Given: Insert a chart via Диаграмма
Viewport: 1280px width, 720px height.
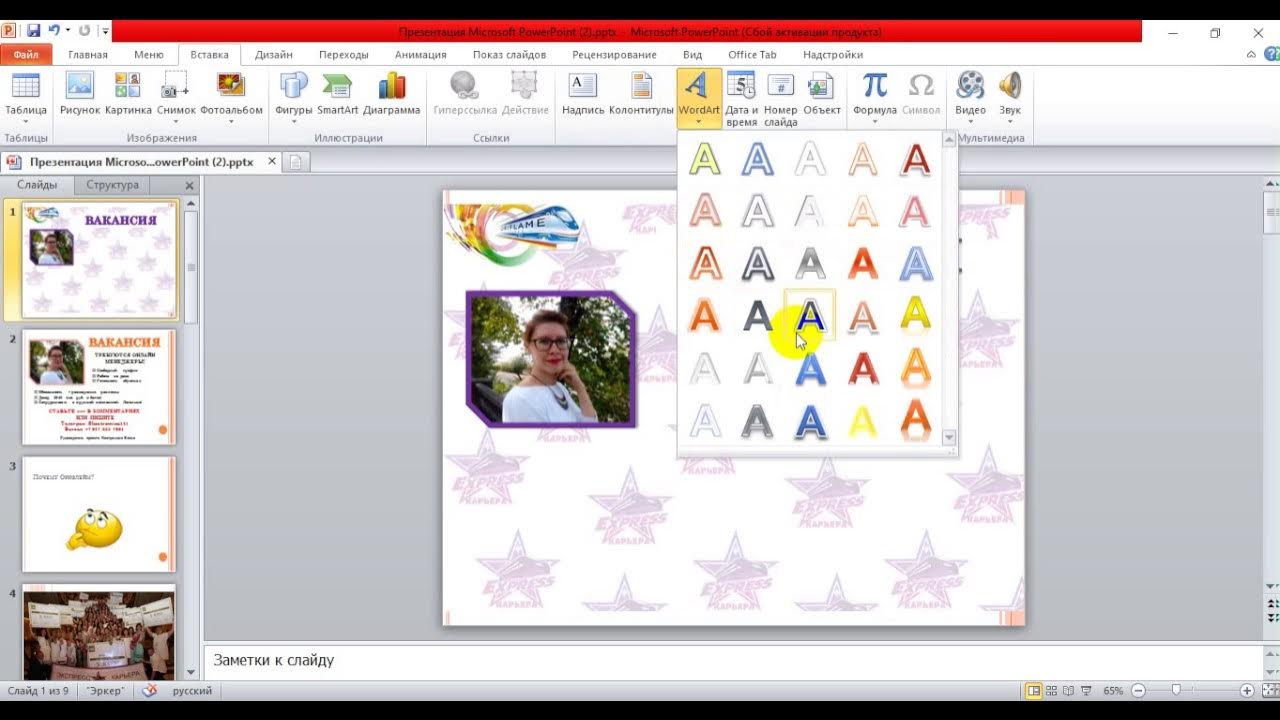Looking at the screenshot, I should tap(392, 94).
